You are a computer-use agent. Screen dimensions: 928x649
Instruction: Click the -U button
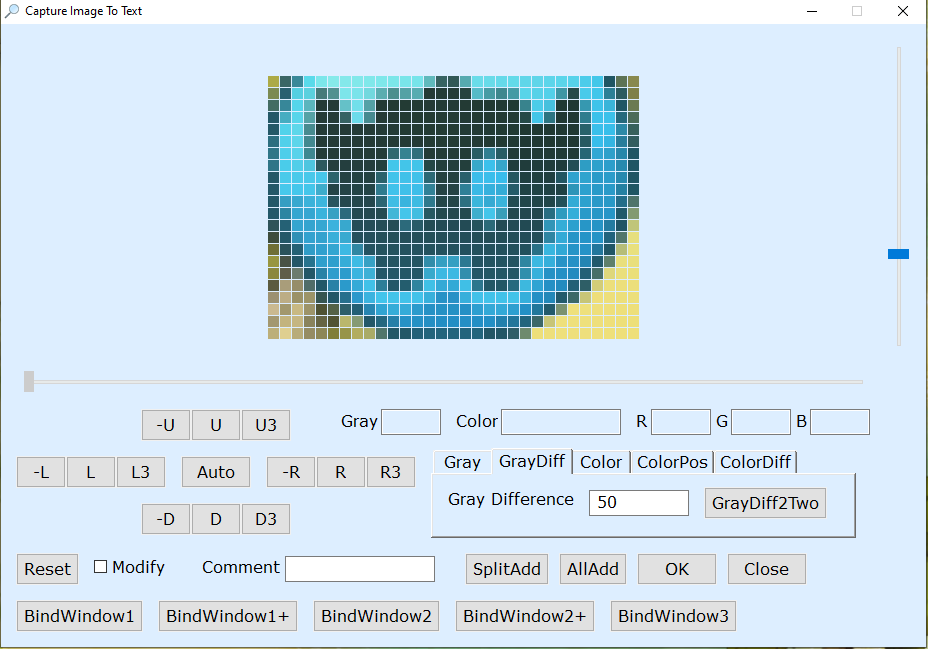(166, 425)
